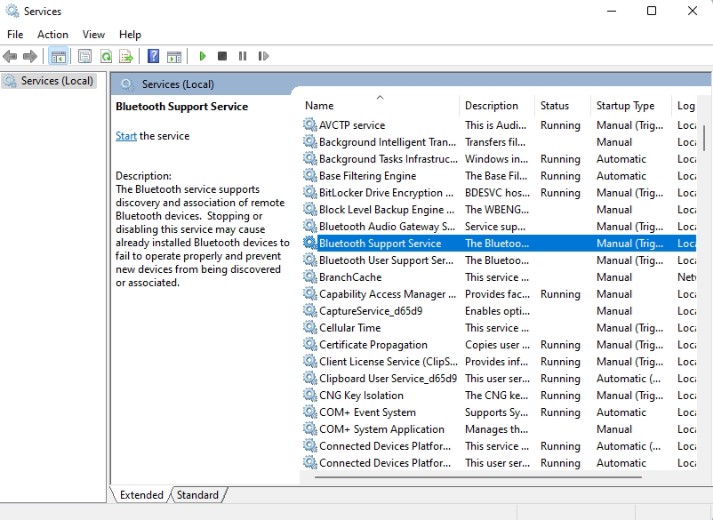Toggle Show/Hide Console Tree toolbar icon
Image resolution: width=713 pixels, height=520 pixels.
click(x=58, y=57)
